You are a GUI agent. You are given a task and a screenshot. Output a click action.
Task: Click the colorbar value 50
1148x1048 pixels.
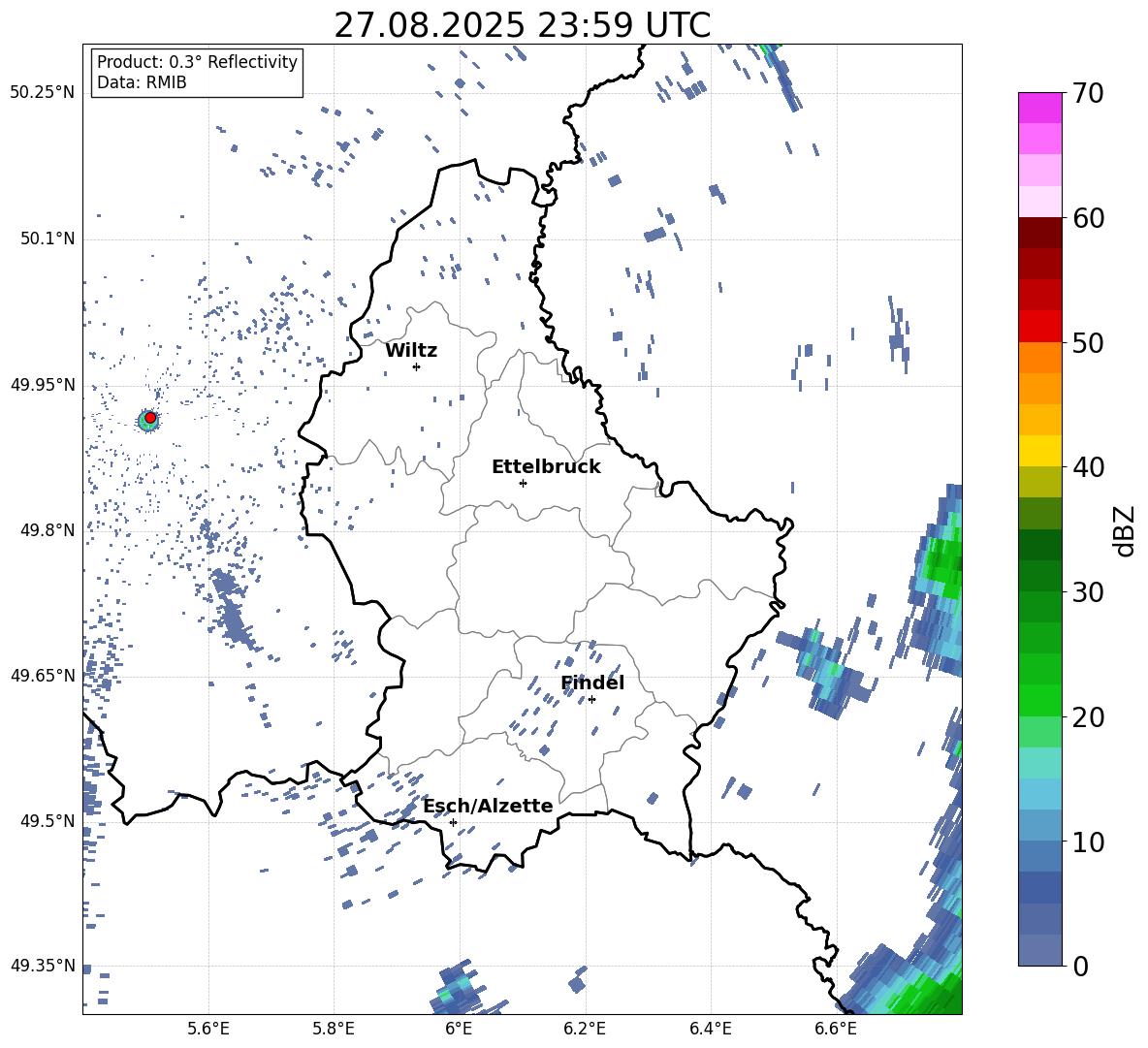[x=1087, y=342]
